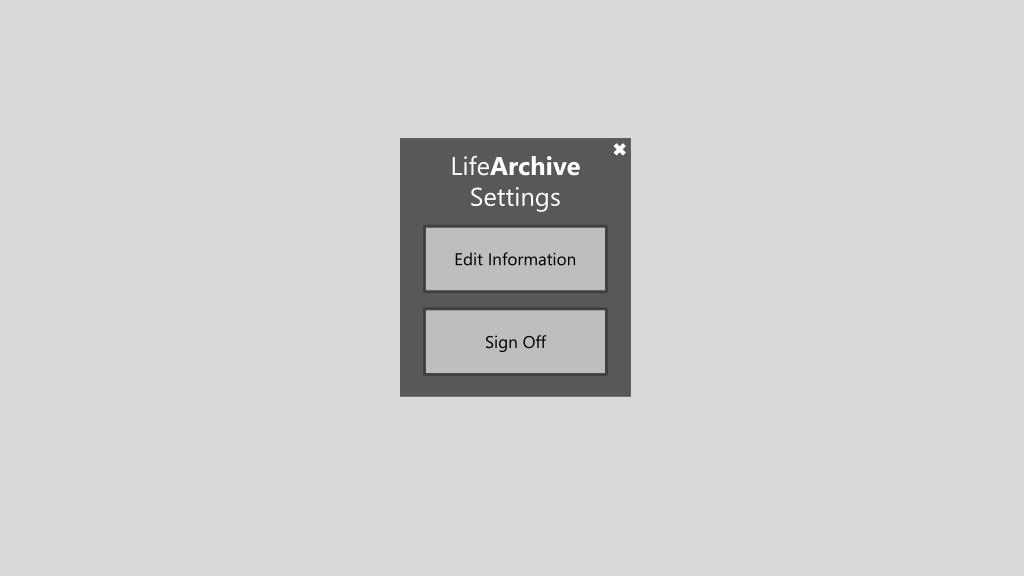Log out using the Sign Off button
Screen dimensions: 1024x576
(515, 342)
